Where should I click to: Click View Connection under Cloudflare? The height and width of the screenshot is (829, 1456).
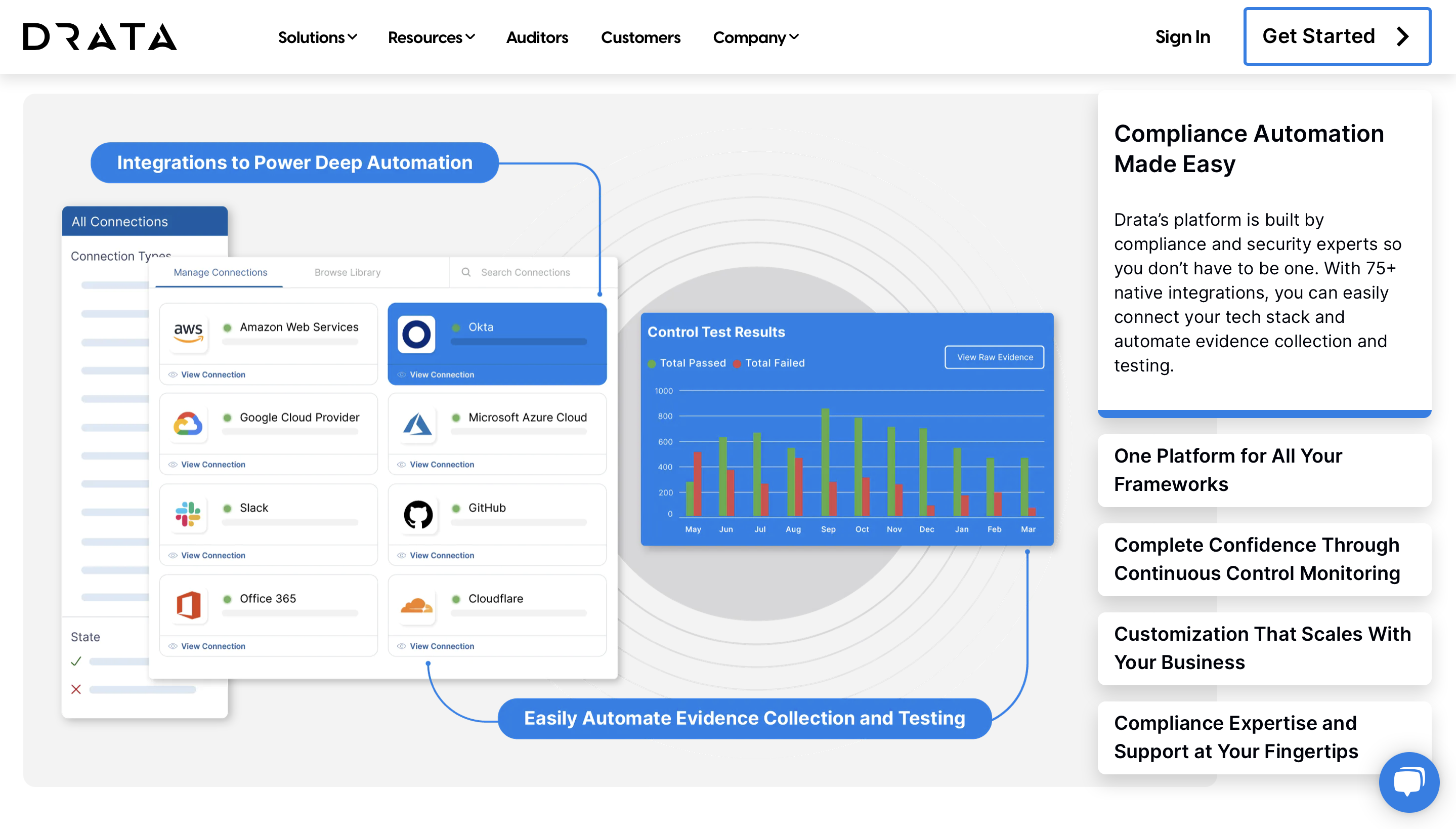(x=442, y=646)
